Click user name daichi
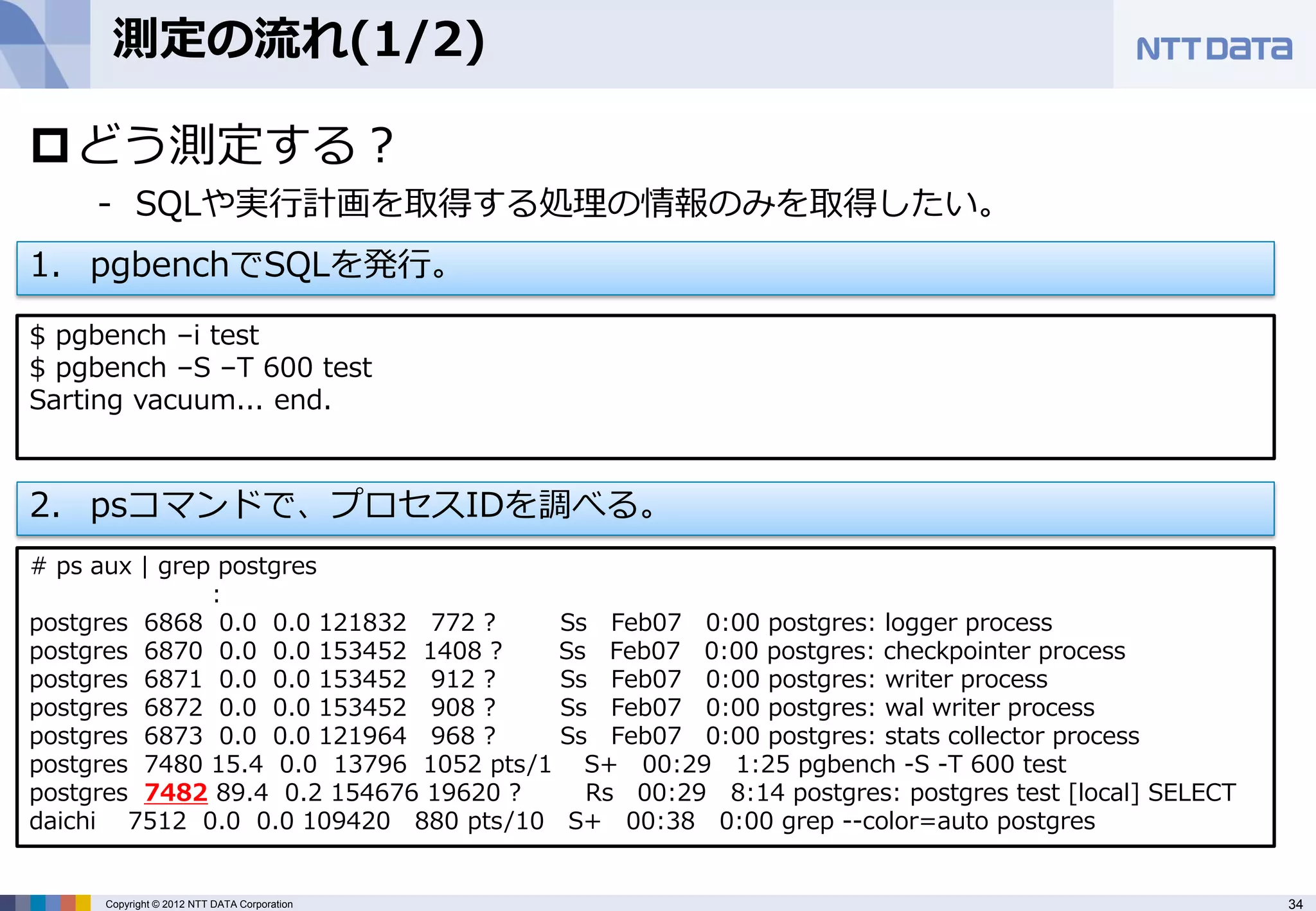 (x=62, y=820)
